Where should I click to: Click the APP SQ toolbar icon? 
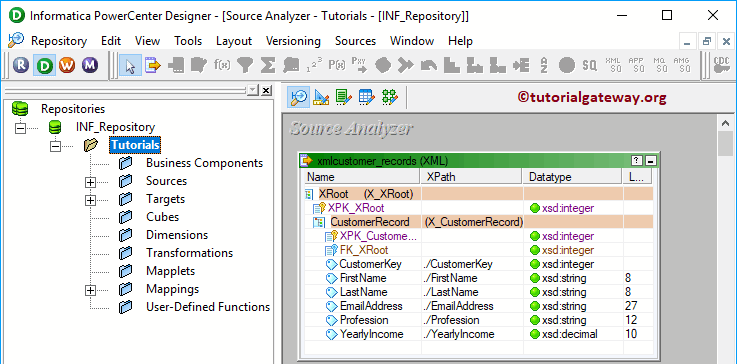(x=636, y=65)
